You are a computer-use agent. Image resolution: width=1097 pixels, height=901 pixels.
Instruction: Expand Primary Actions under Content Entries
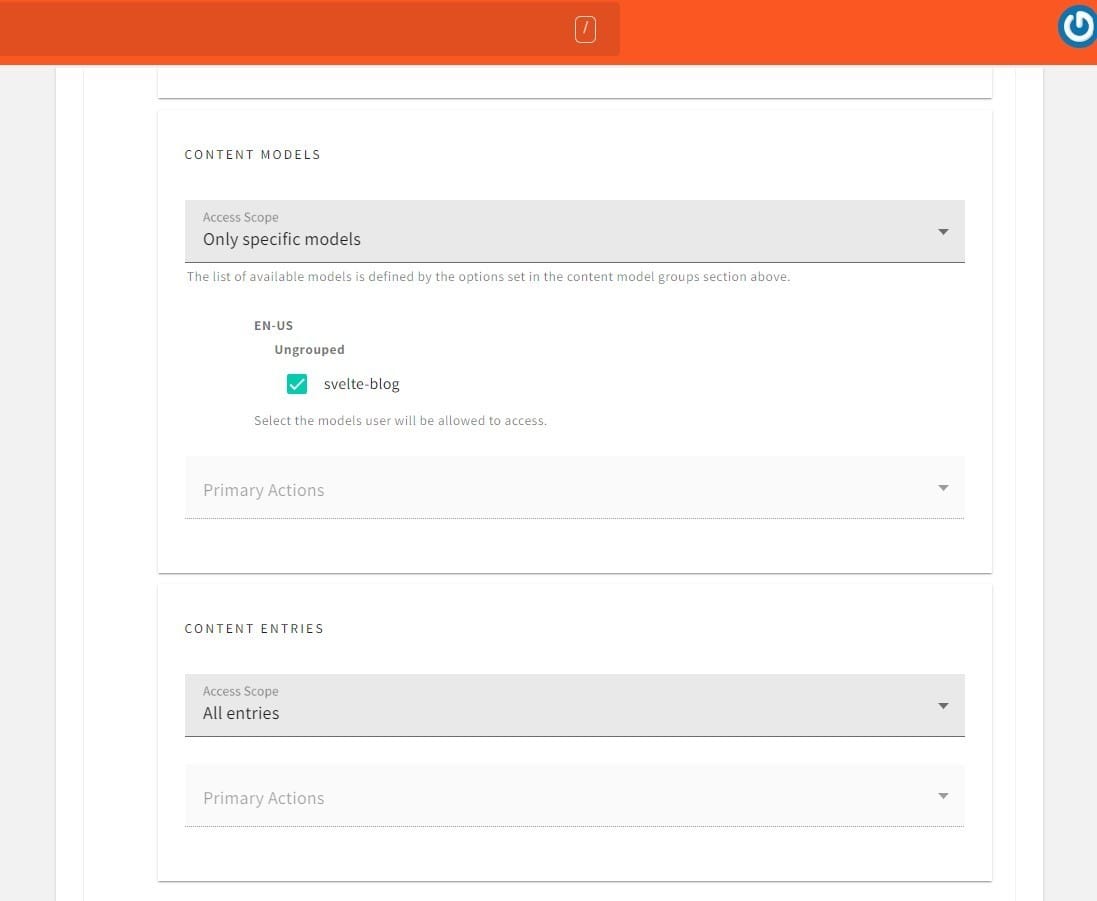point(574,797)
